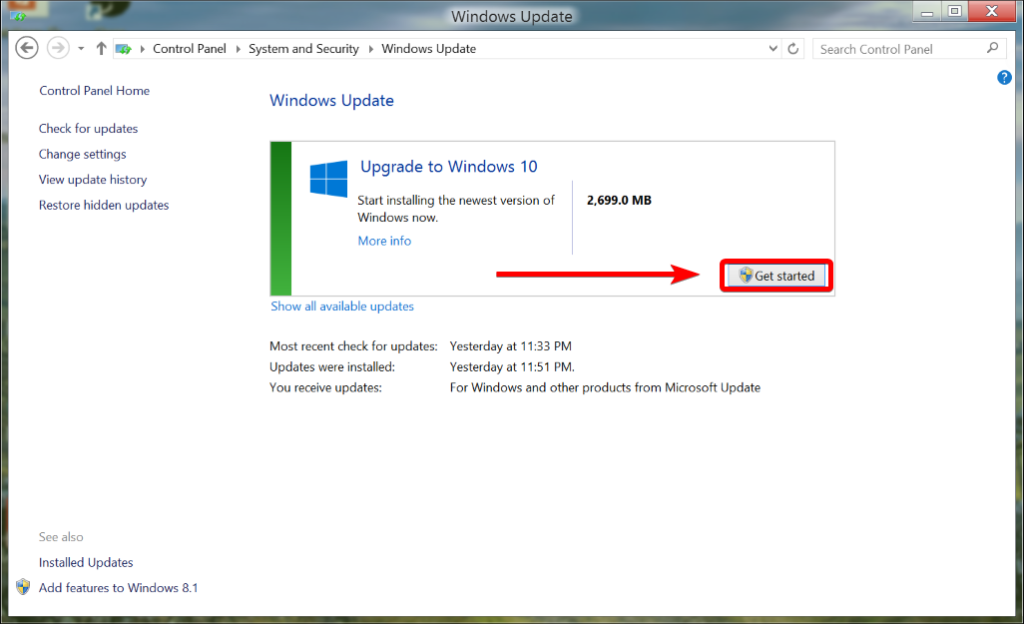Open Show all available updates
This screenshot has width=1024, height=624.
(342, 306)
